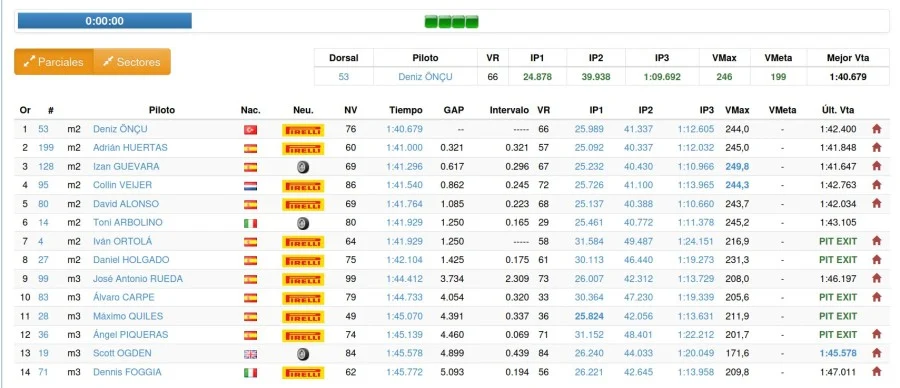The image size is (900, 388).
Task: Sort by the GAP column header
Action: point(453,110)
